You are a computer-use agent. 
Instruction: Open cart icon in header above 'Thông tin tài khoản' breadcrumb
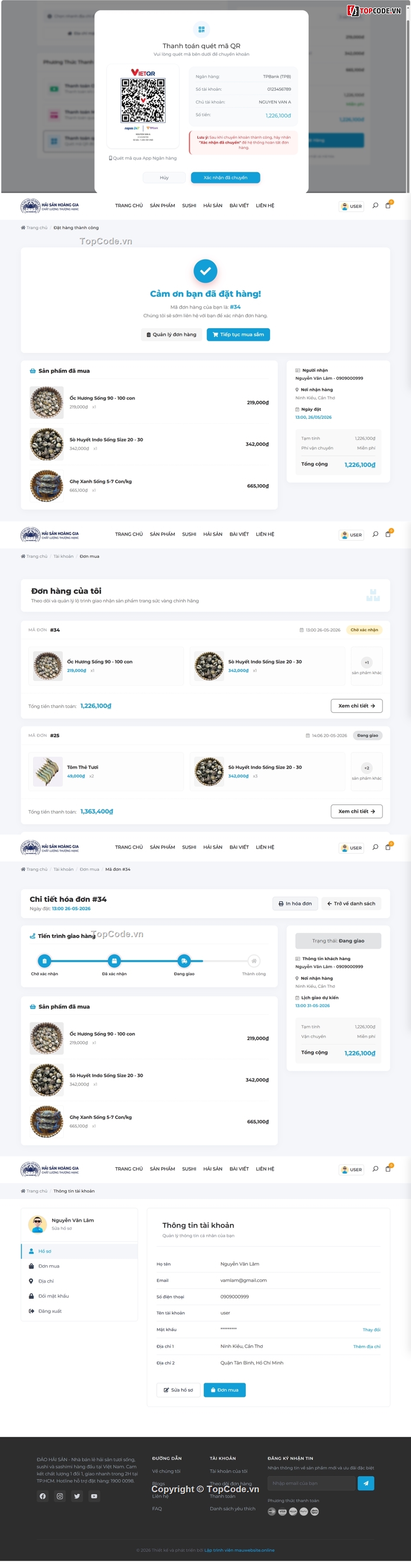(x=388, y=1169)
